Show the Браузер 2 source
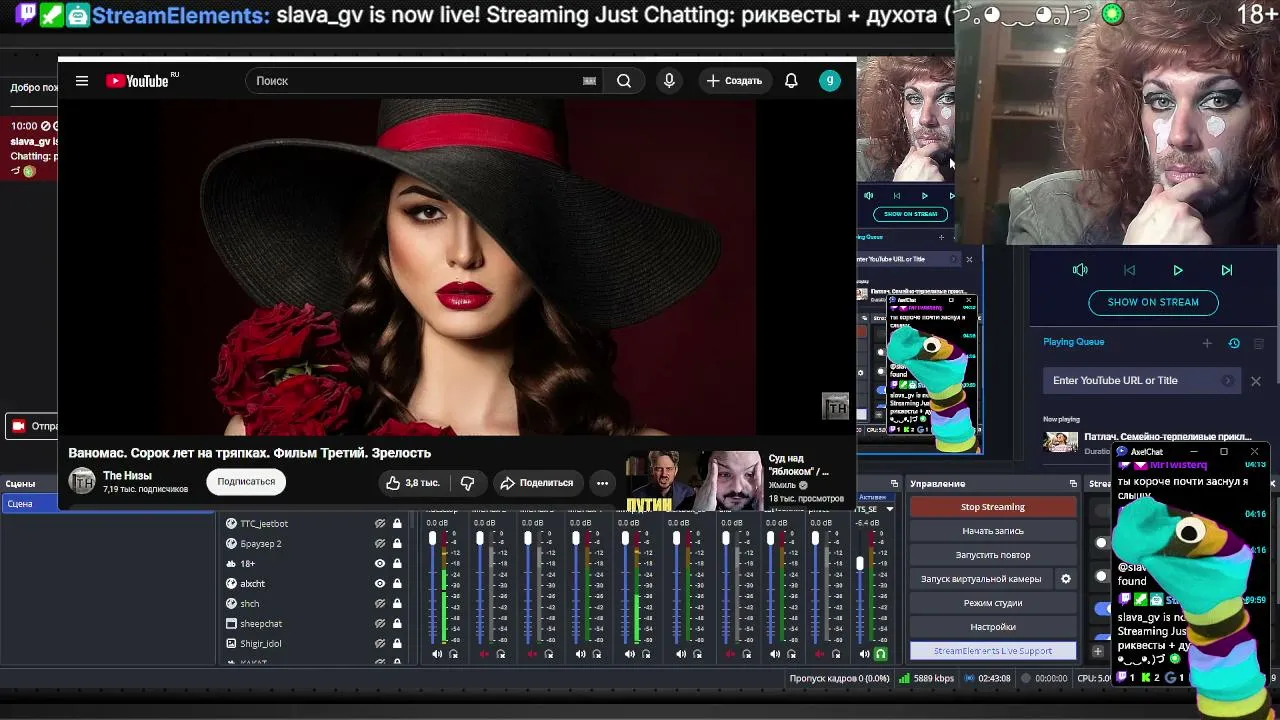 [380, 544]
